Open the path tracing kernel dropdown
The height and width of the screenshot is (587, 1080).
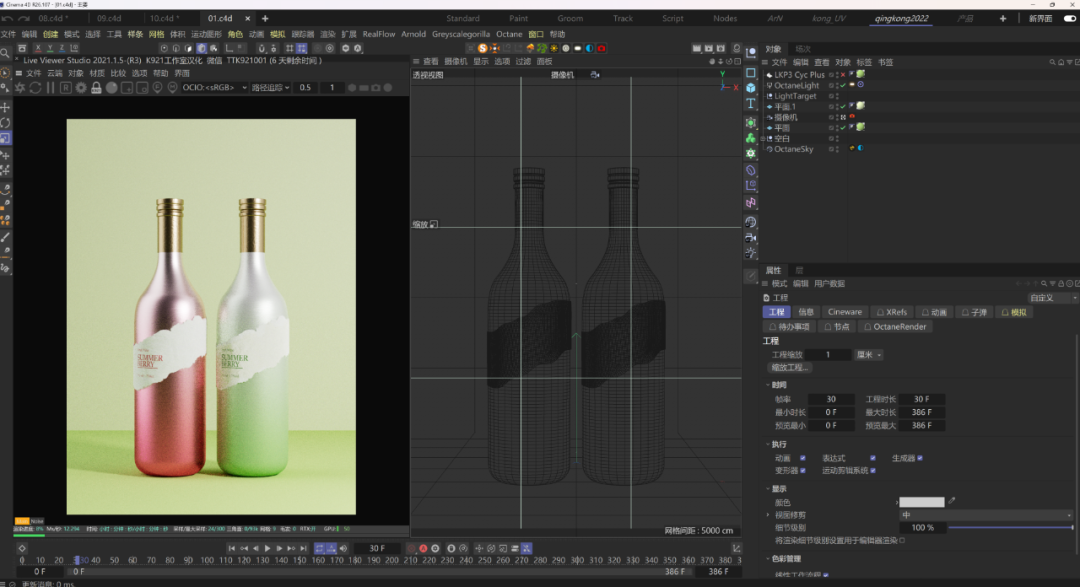click(x=270, y=87)
